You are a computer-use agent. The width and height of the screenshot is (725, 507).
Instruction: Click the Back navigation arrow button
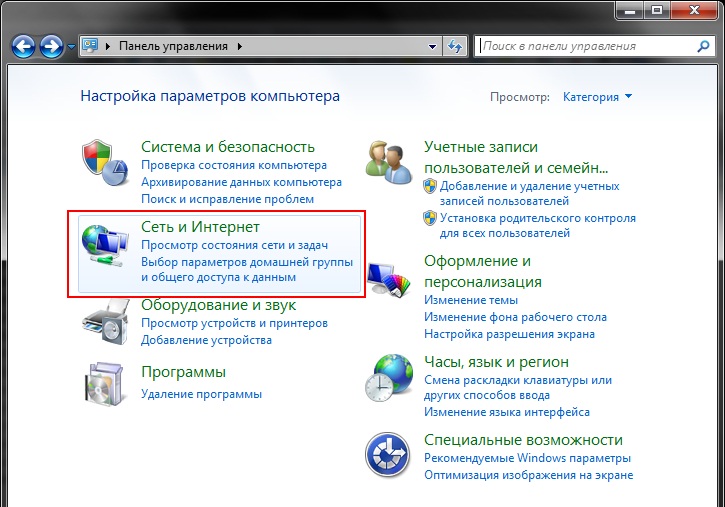pos(24,46)
